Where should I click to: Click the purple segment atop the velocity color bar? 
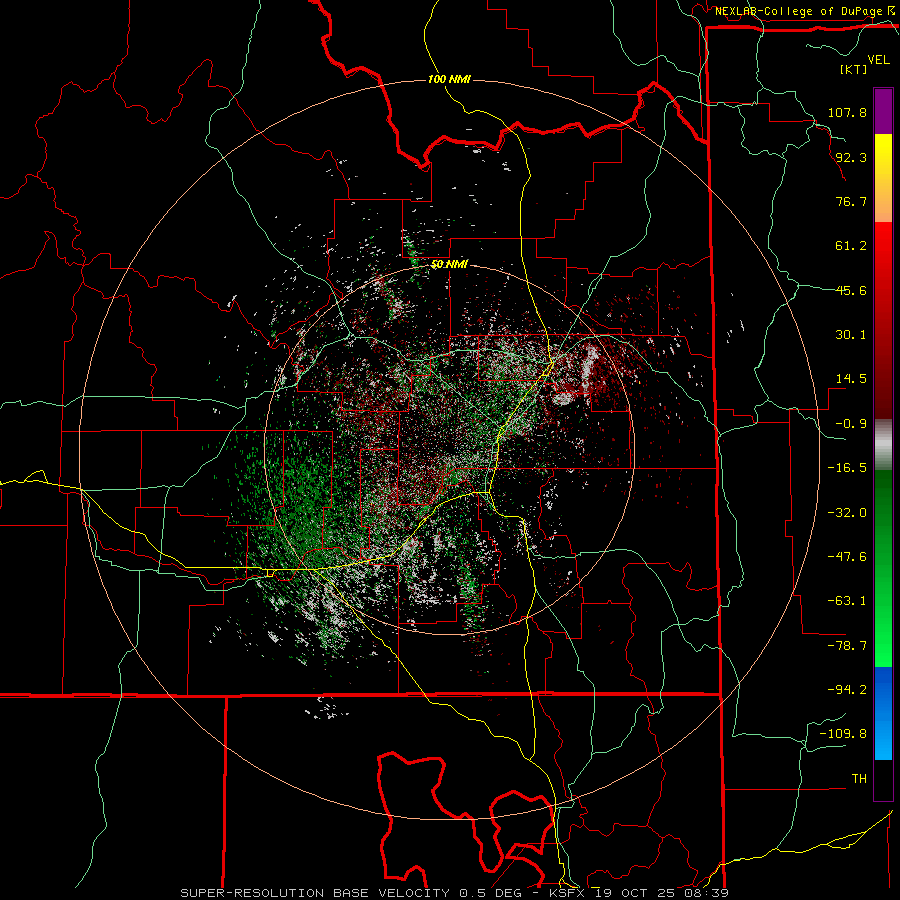pyautogui.click(x=883, y=111)
